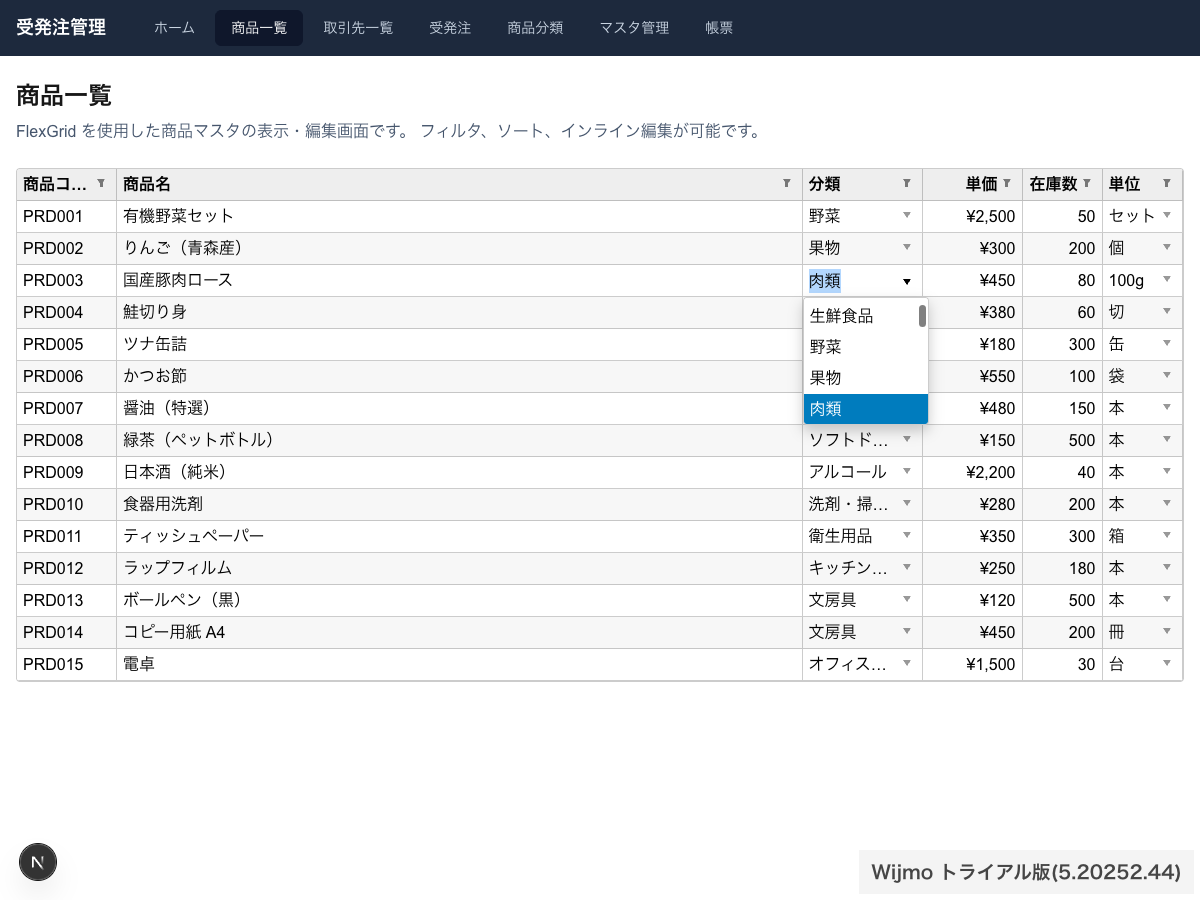Open the 単価 column filter
This screenshot has height=900, width=1200.
coord(1008,184)
